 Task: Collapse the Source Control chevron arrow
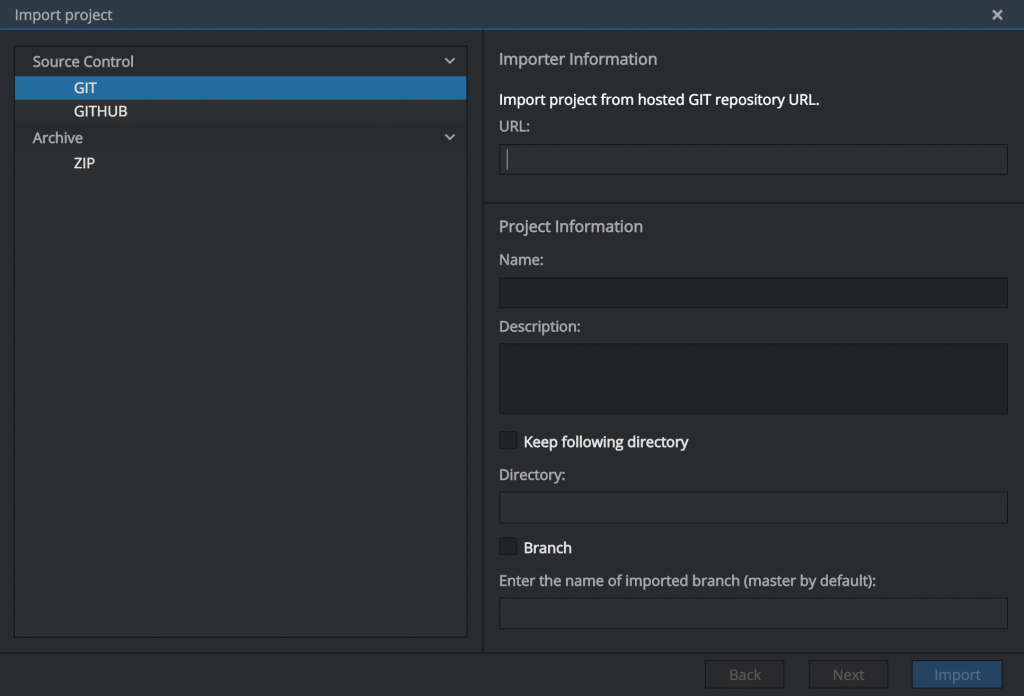click(x=450, y=61)
